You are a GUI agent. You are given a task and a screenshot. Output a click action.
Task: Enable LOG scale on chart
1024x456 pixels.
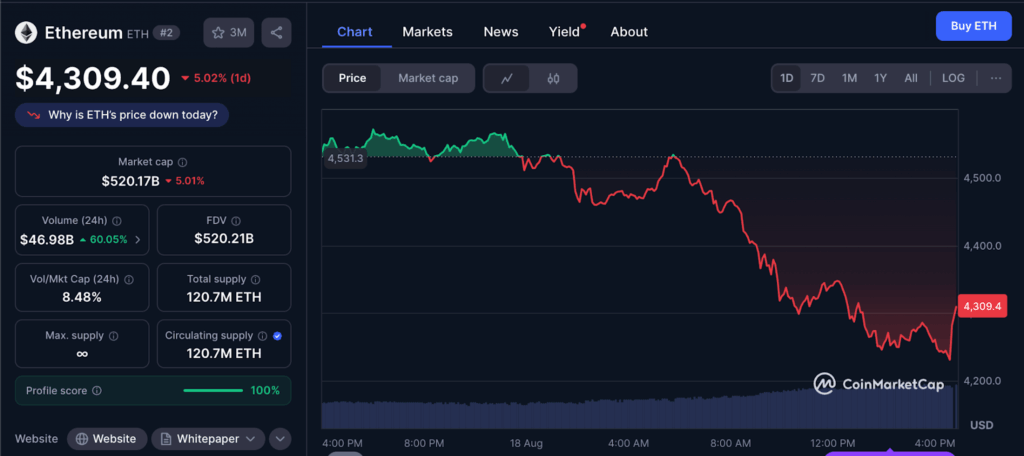coord(953,78)
